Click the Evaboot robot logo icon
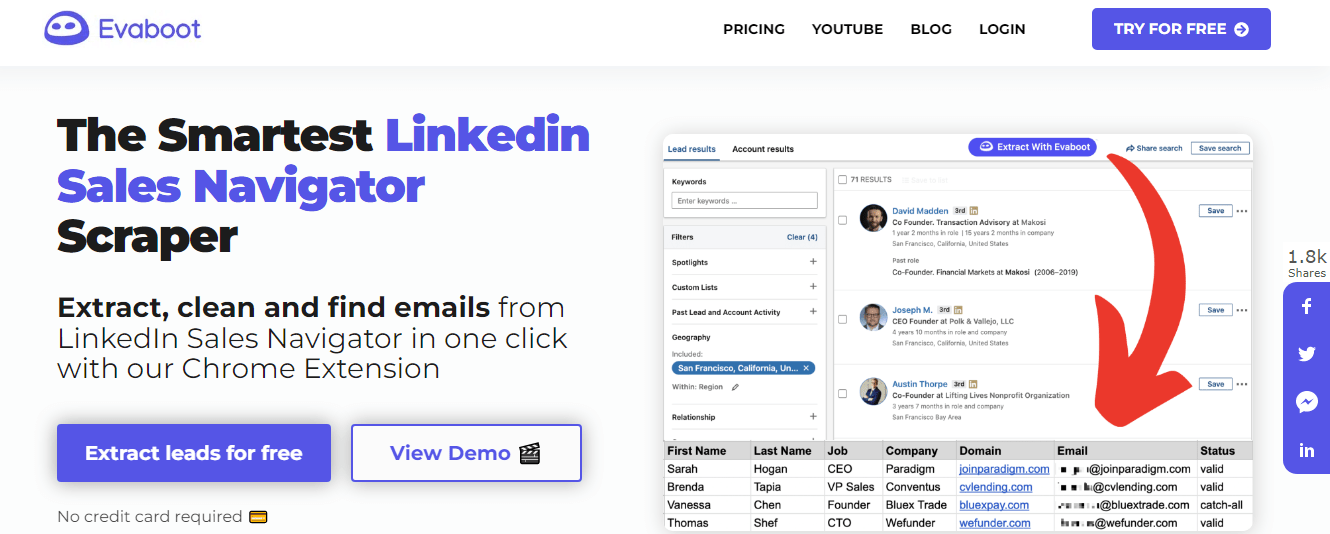This screenshot has width=1330, height=534. [x=67, y=29]
